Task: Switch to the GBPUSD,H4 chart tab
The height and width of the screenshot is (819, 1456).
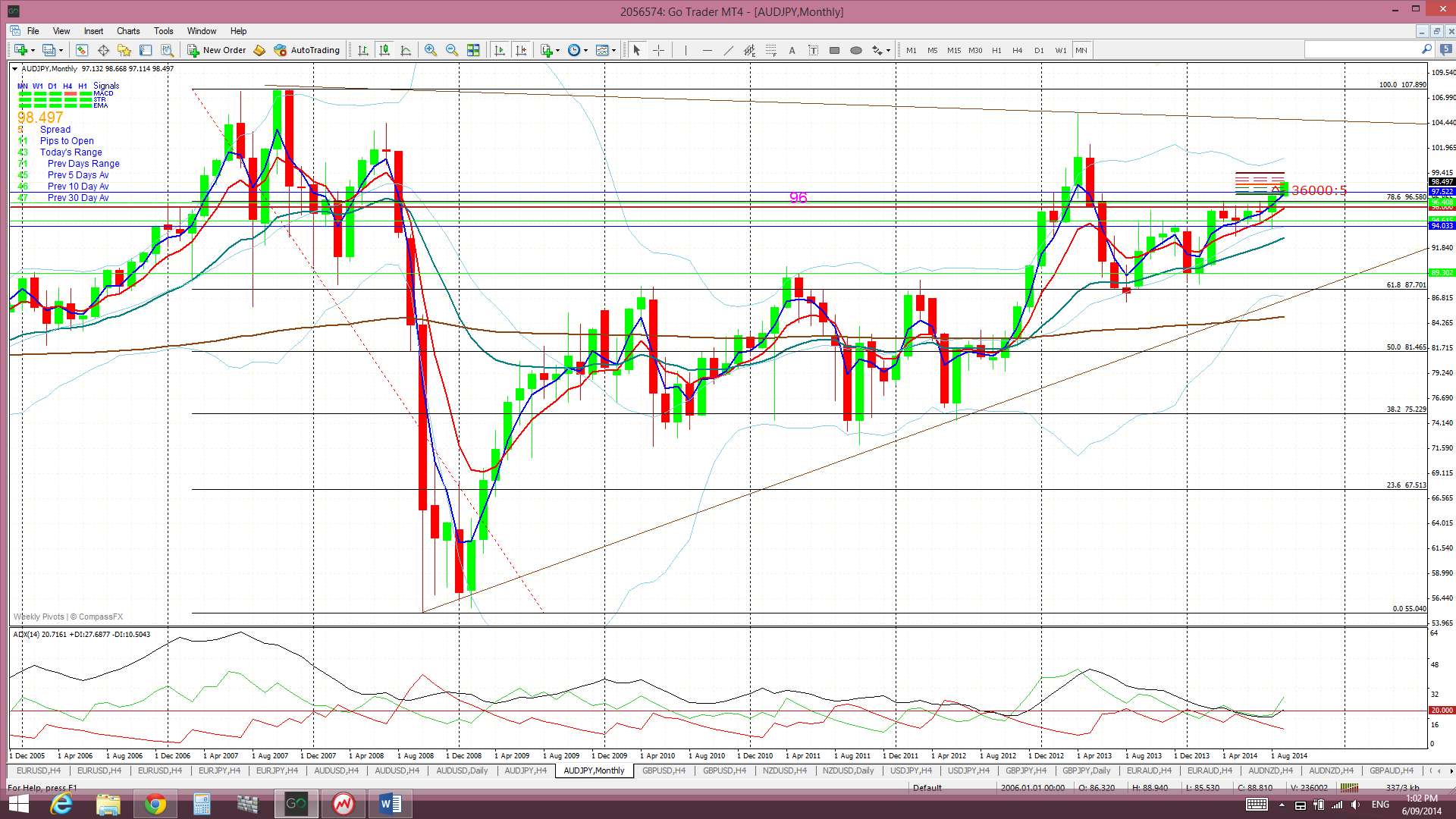Action: [663, 770]
